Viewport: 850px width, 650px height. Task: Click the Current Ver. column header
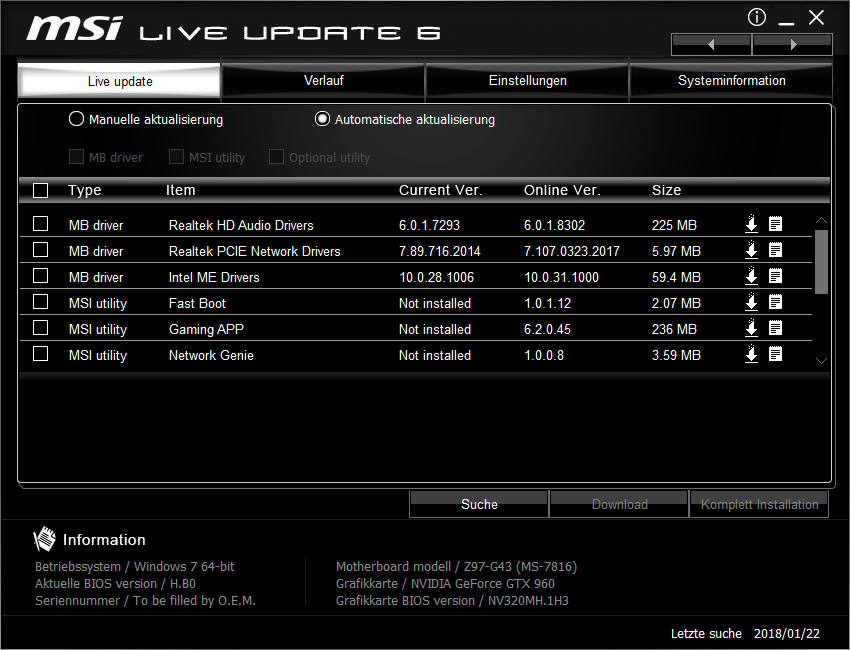coord(440,190)
